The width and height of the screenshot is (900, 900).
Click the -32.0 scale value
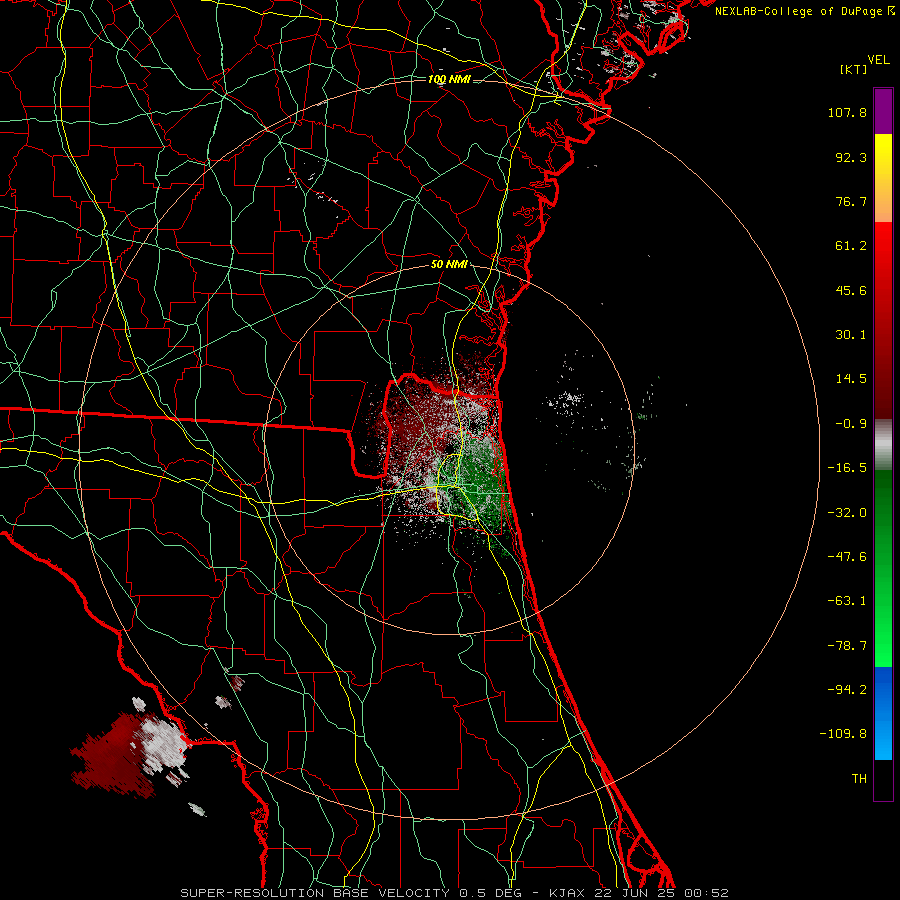click(x=847, y=513)
